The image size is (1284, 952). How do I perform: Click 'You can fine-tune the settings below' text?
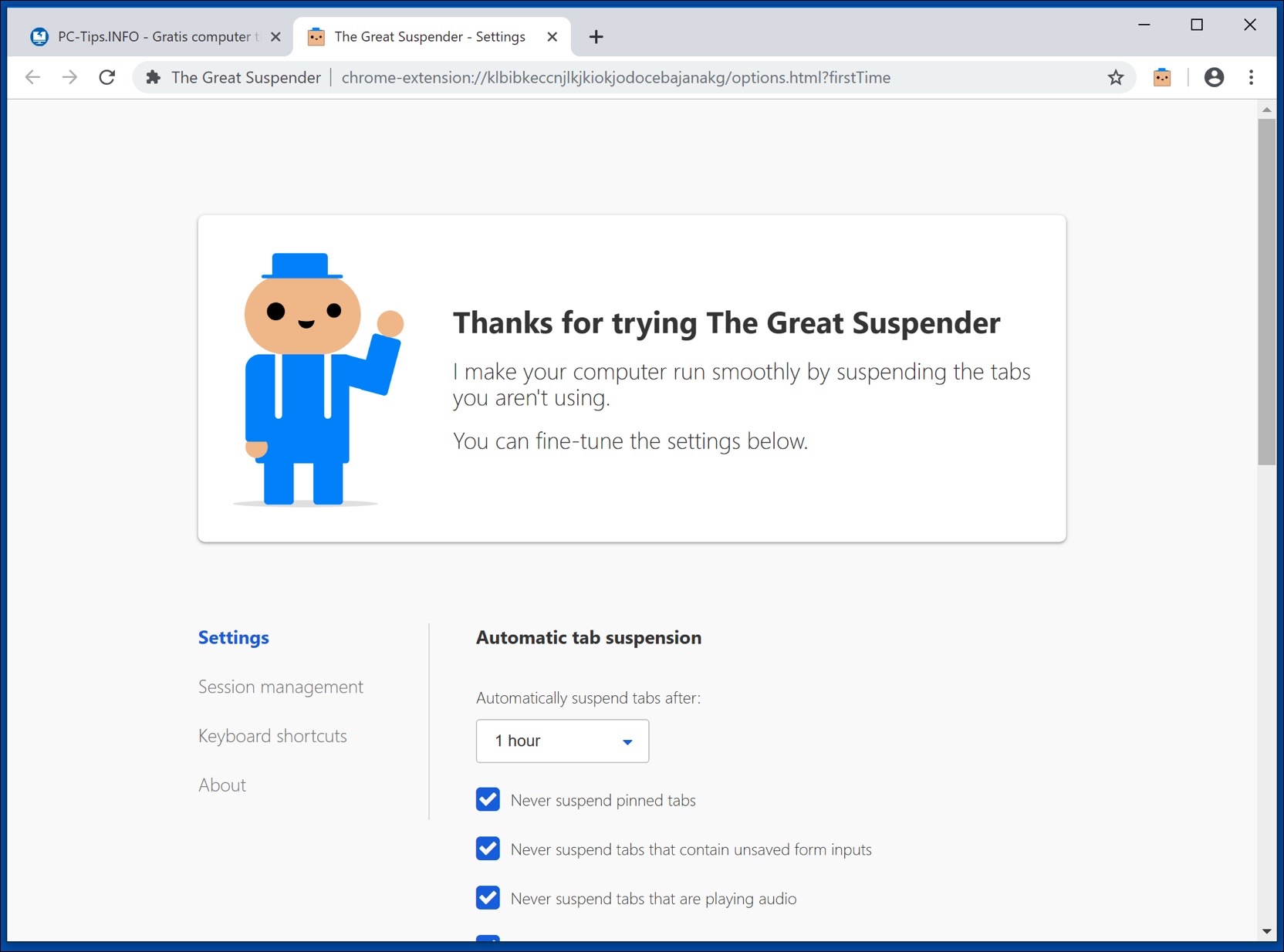click(x=630, y=441)
